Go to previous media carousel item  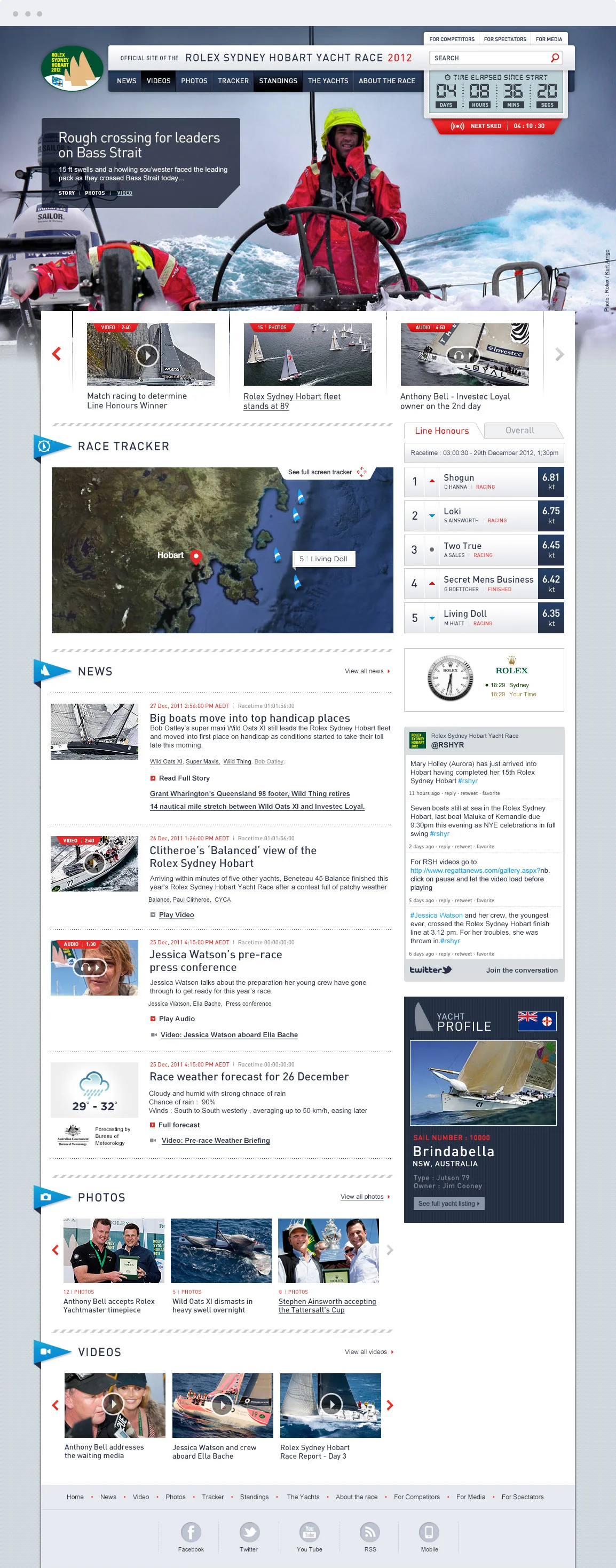(57, 354)
